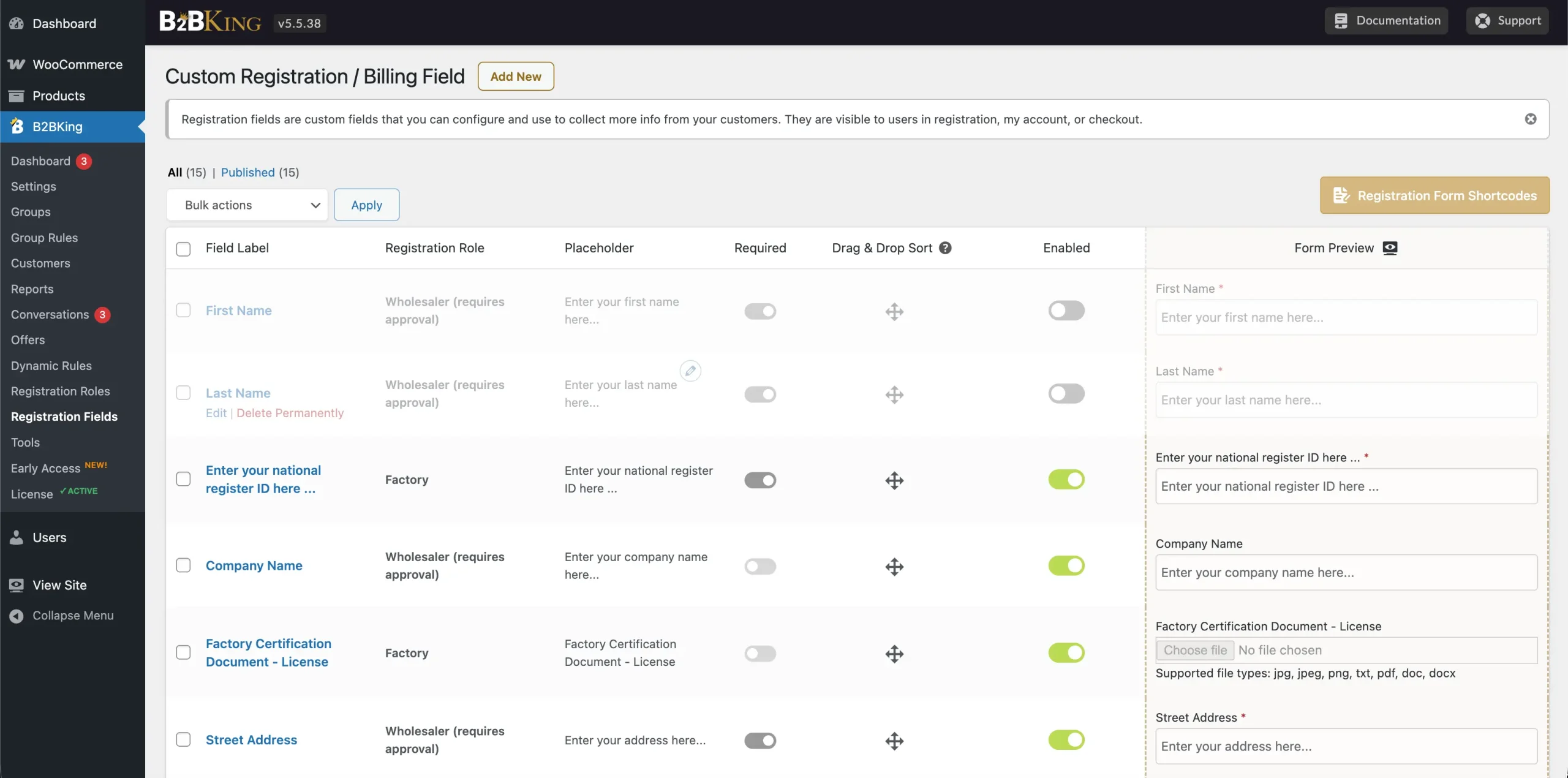The image size is (1568, 778).
Task: Open Registration Roles in the sidebar
Action: point(61,391)
